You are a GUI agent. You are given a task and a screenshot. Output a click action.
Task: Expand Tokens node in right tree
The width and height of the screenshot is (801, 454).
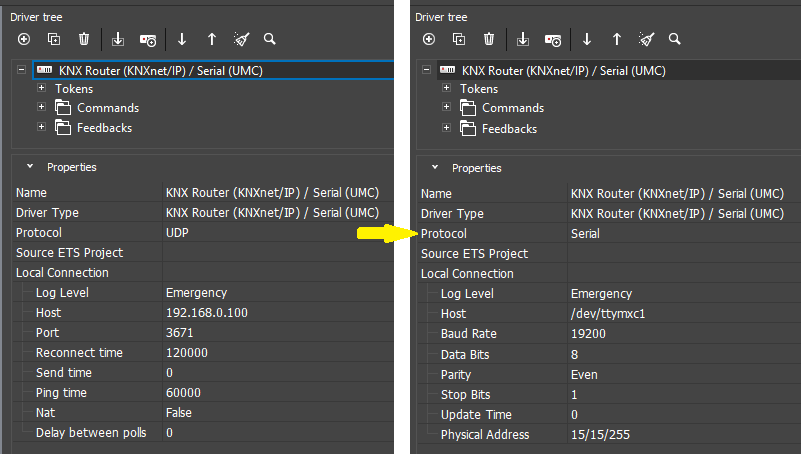446,88
